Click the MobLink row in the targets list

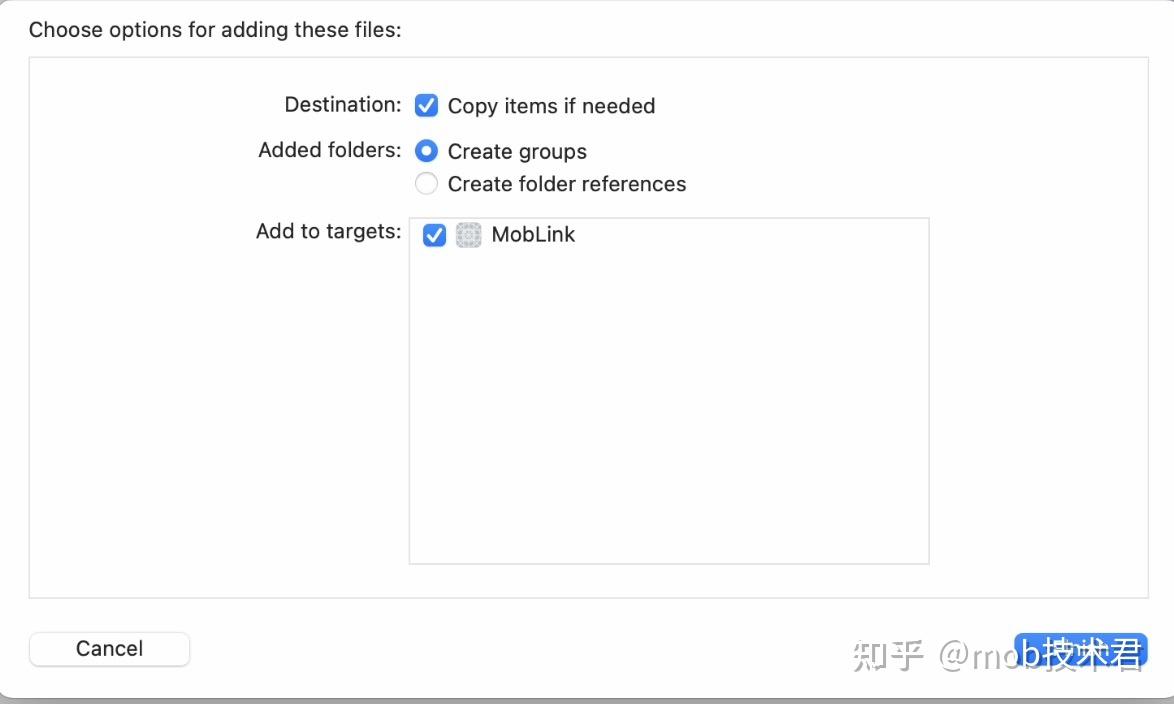(x=533, y=235)
